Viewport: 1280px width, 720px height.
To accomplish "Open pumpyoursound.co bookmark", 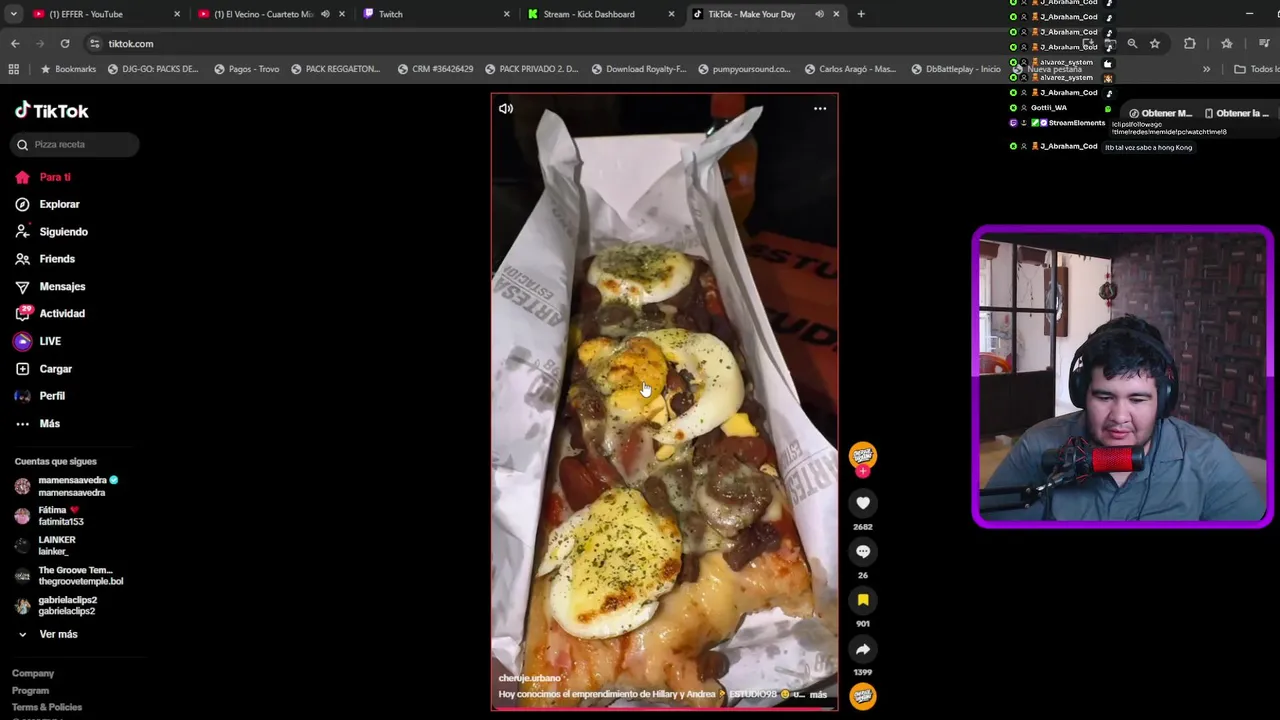I will (744, 69).
